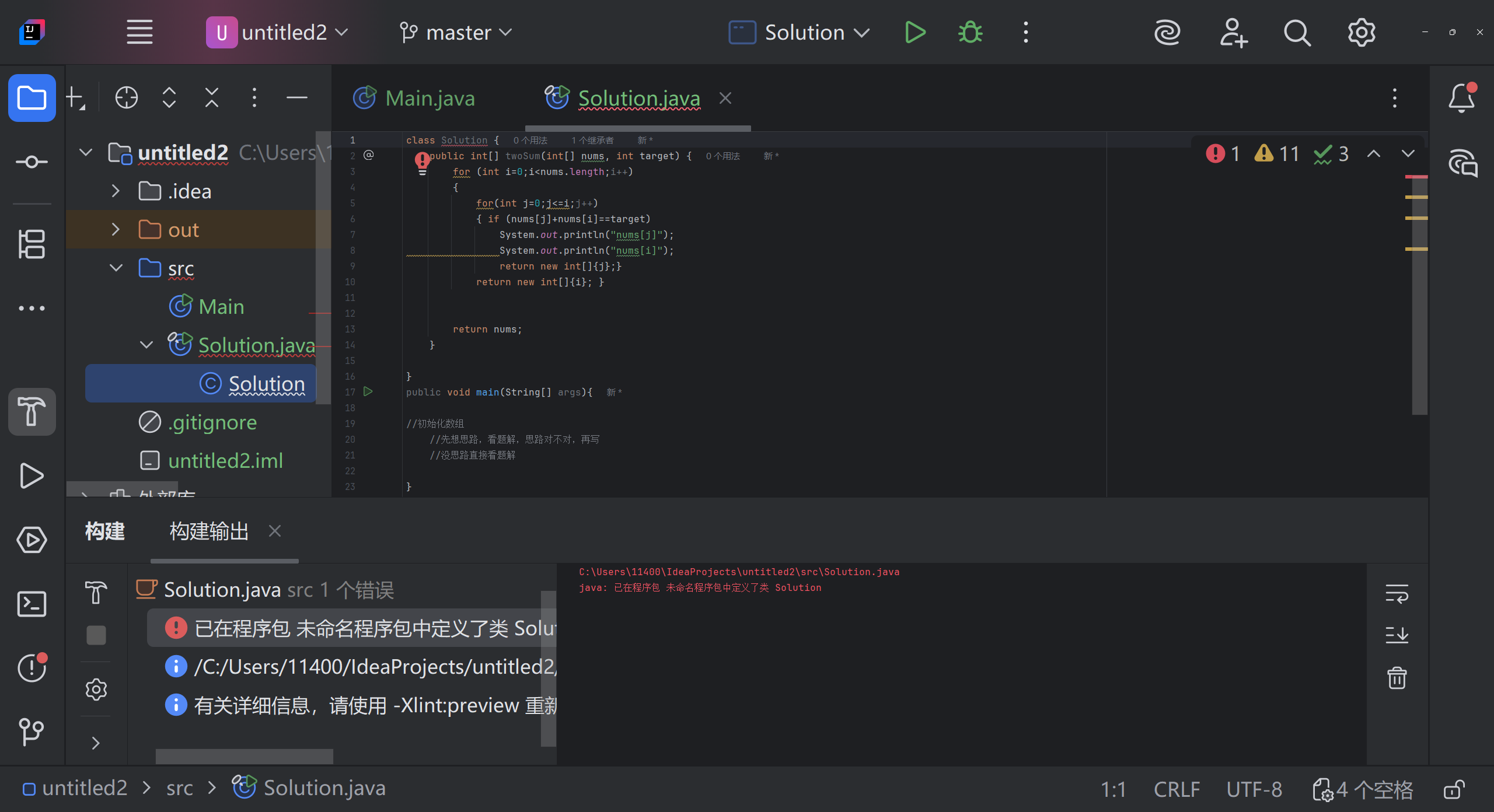Open the Structure tool window icon
Screen dimensions: 1494x812
32,244
